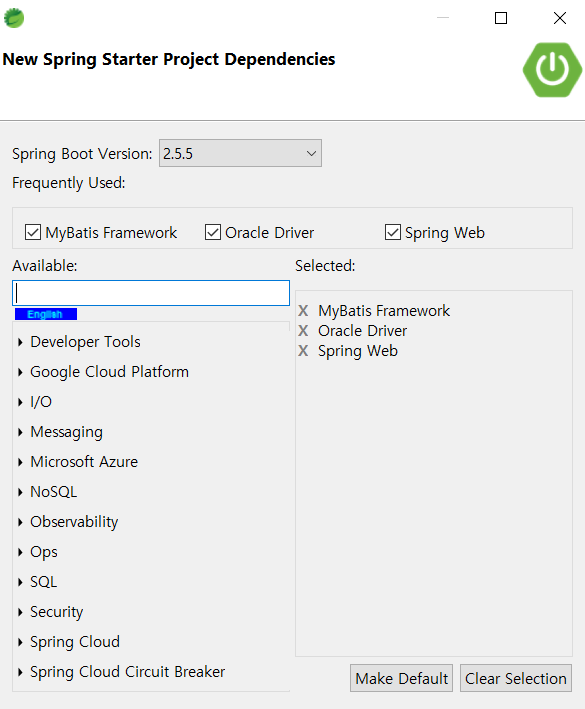This screenshot has width=585, height=709.
Task: Expand the Spring Cloud Circuit Breaker category
Action: [x=20, y=672]
